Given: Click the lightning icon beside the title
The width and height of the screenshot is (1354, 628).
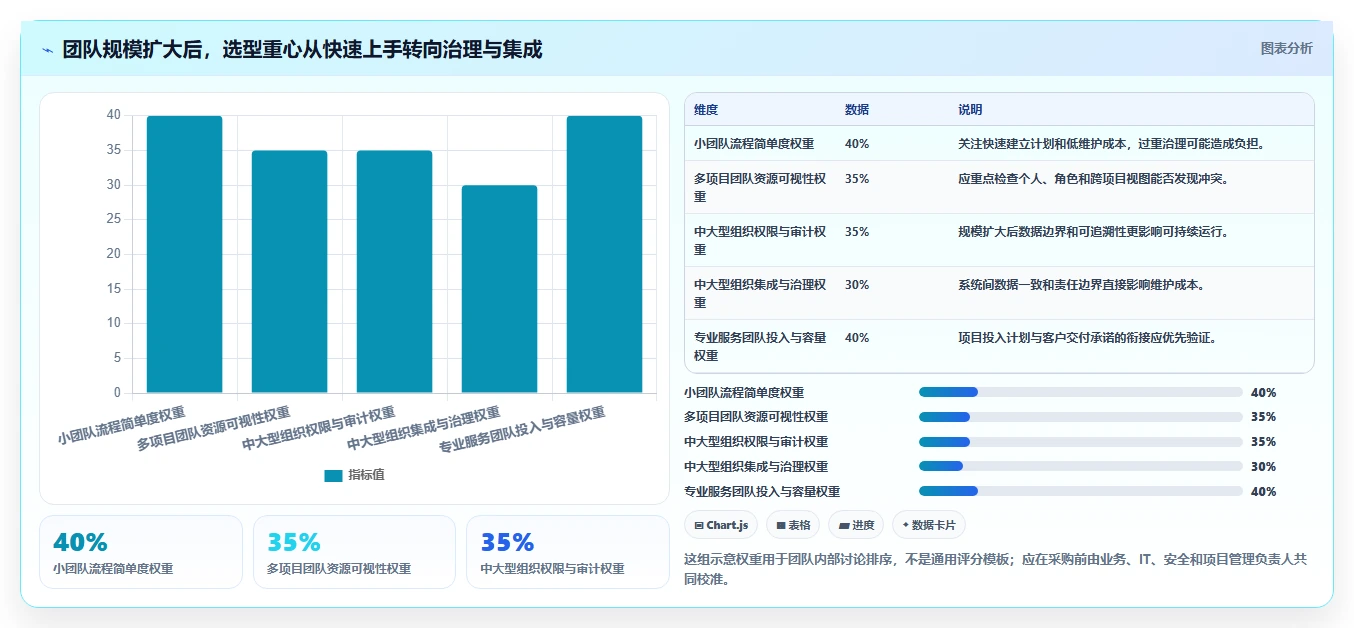Looking at the screenshot, I should (x=47, y=50).
